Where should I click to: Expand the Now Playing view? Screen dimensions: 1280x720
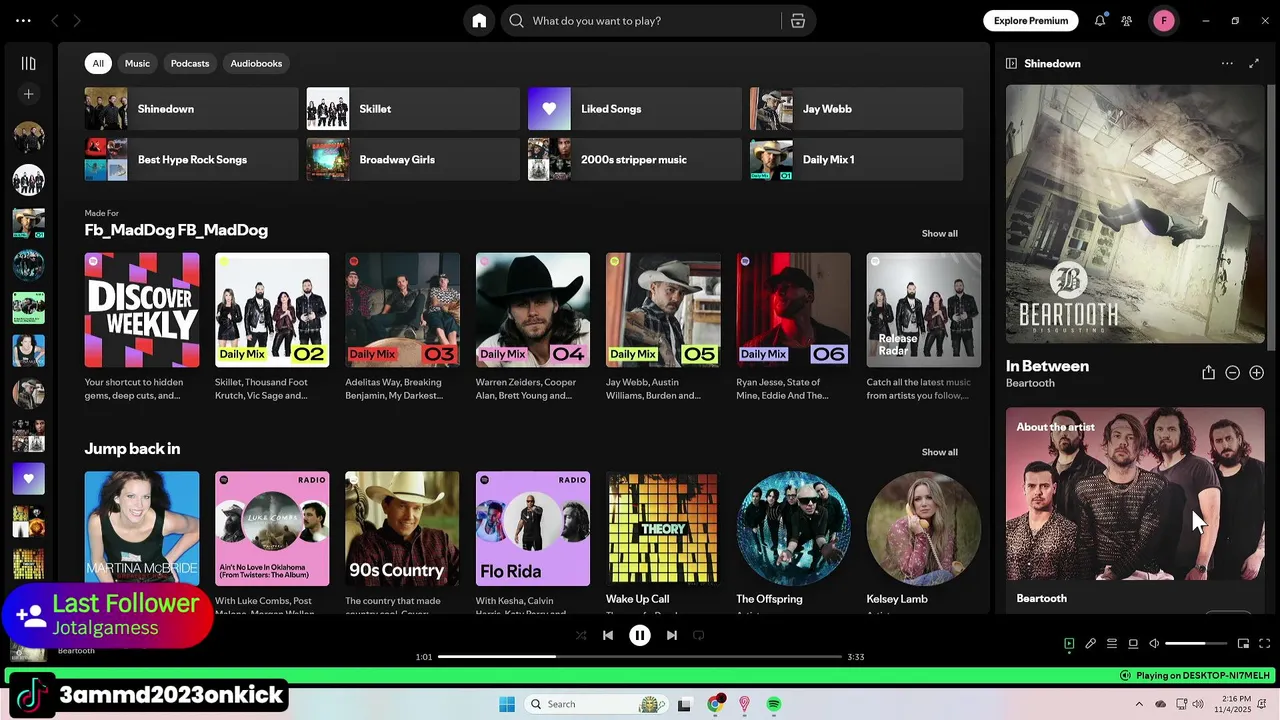[1254, 63]
